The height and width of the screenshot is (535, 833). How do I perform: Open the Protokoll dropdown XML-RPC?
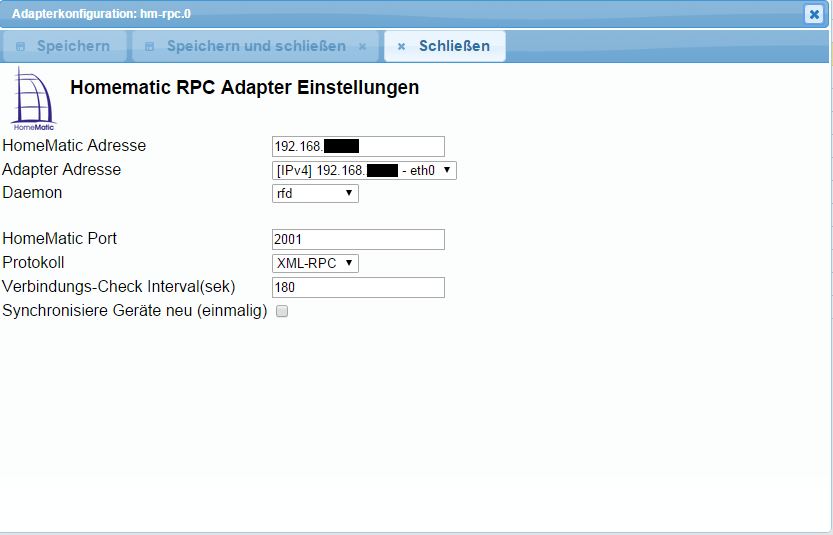point(315,263)
